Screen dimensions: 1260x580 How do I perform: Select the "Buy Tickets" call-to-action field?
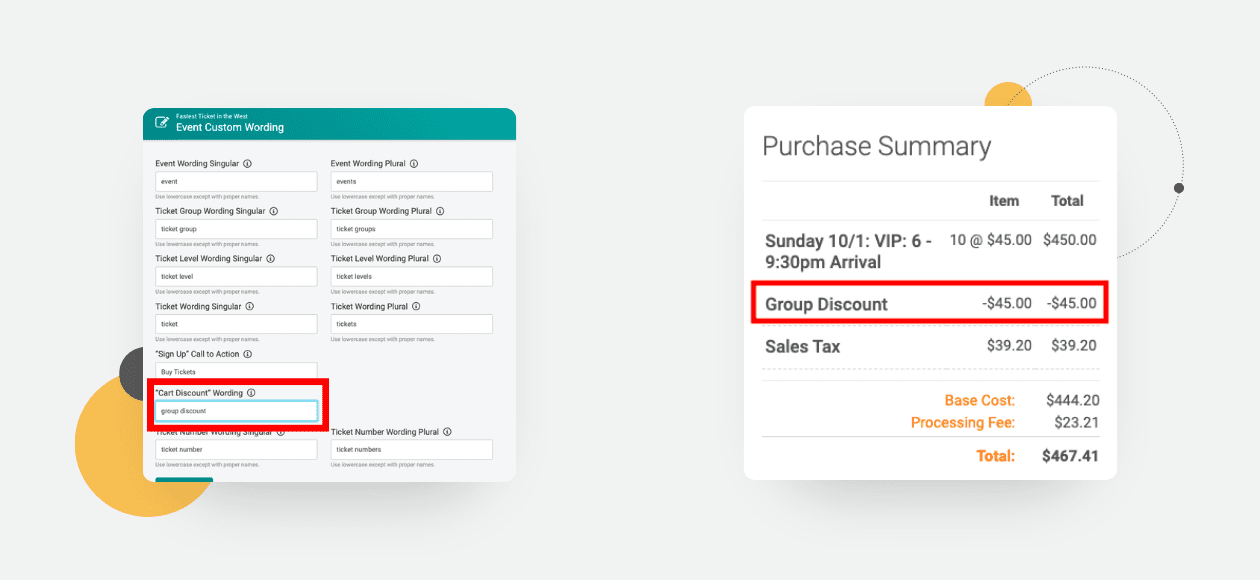pyautogui.click(x=237, y=370)
